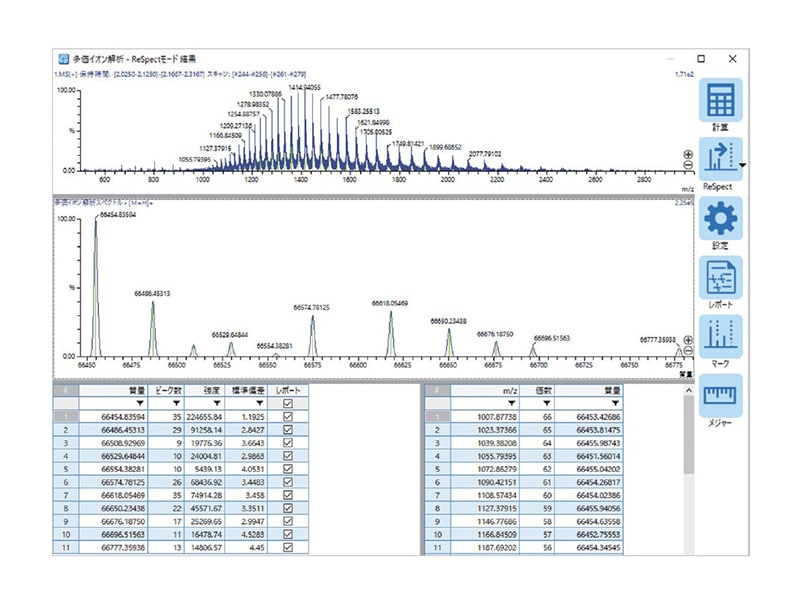Zoom in on the upper m/z spectrum
The image size is (800, 600).
688,155
